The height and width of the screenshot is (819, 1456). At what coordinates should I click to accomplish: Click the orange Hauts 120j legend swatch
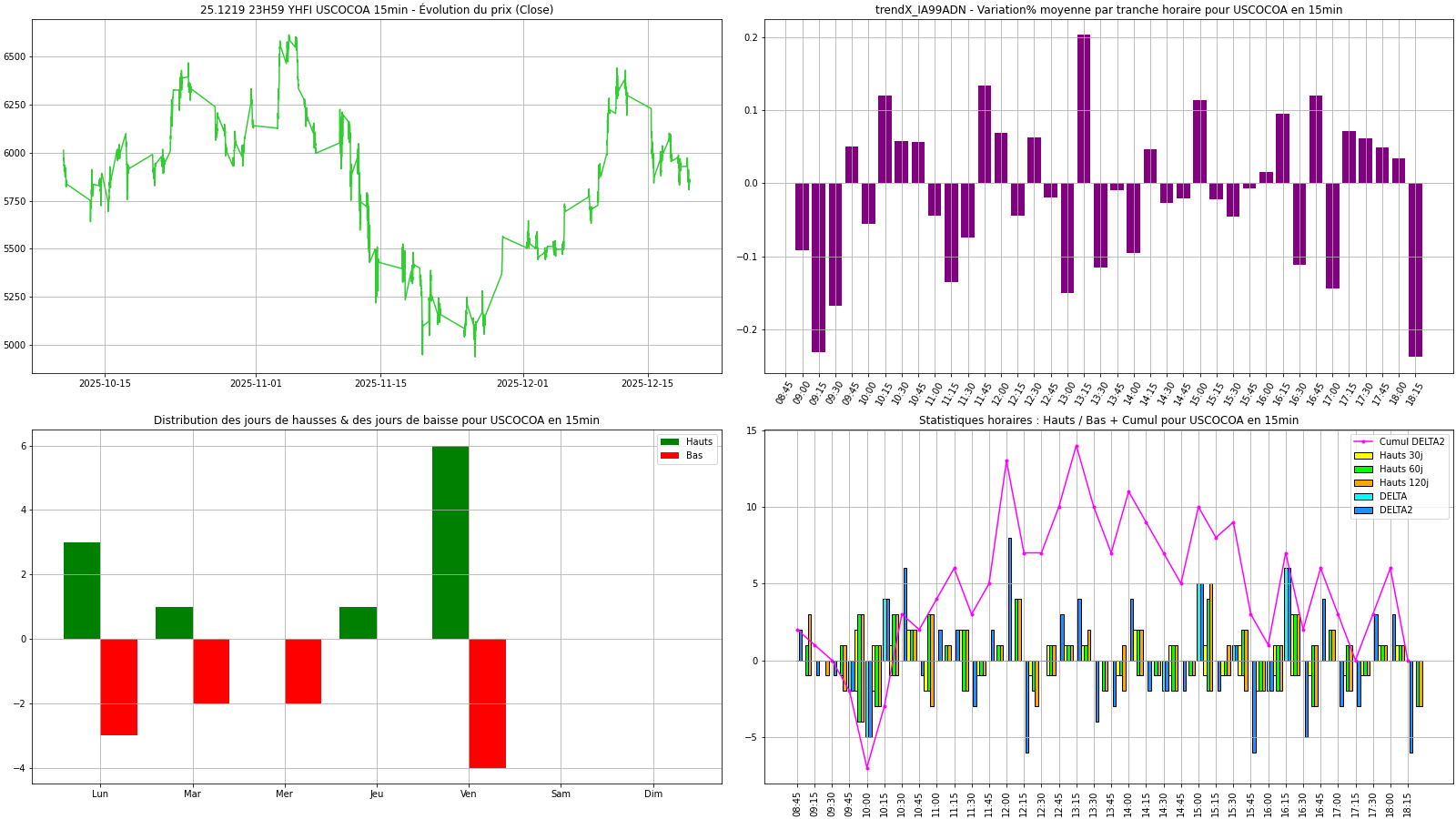tap(1363, 483)
